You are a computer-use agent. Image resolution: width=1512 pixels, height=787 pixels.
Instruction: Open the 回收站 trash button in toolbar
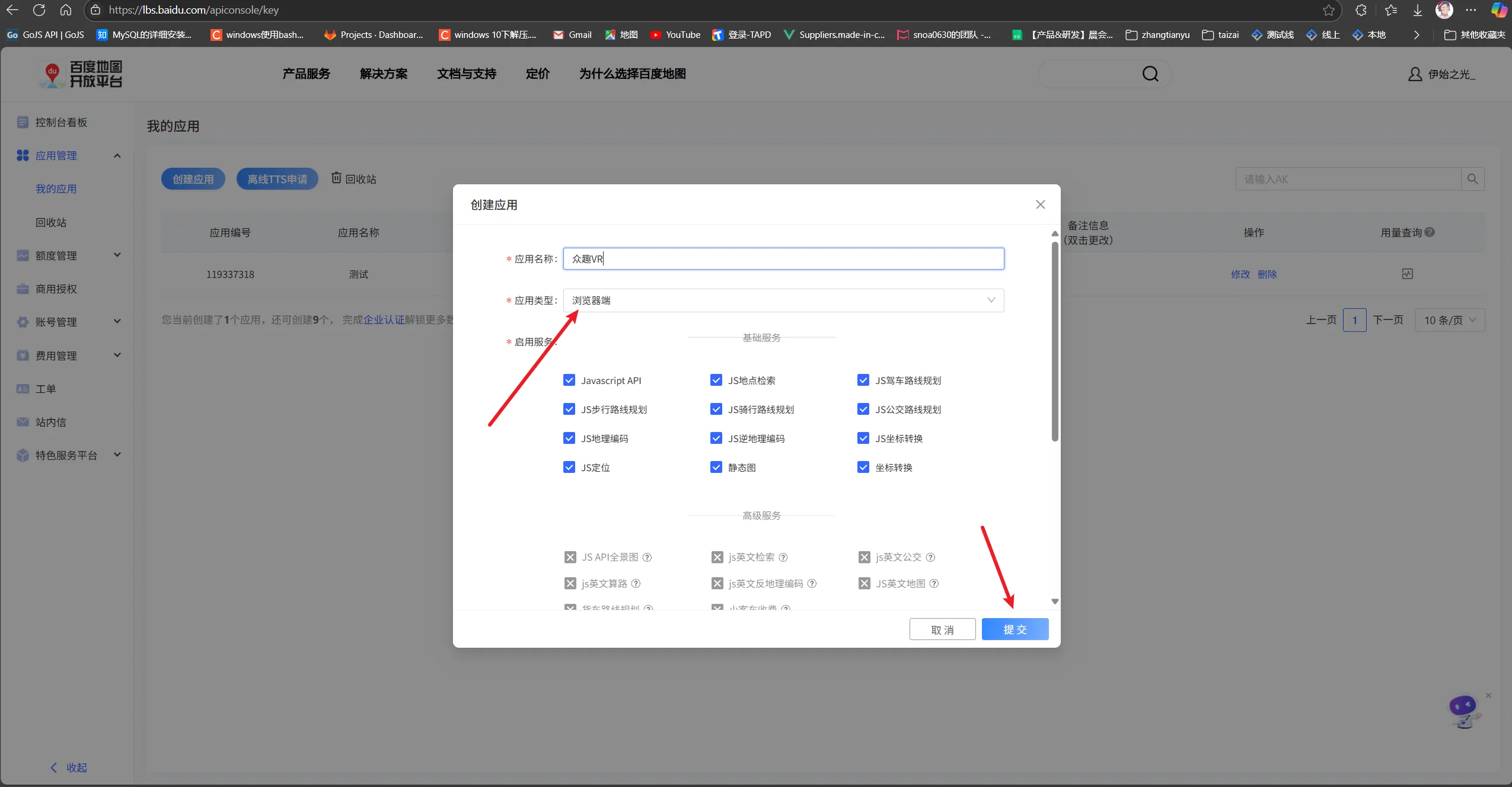(x=353, y=178)
